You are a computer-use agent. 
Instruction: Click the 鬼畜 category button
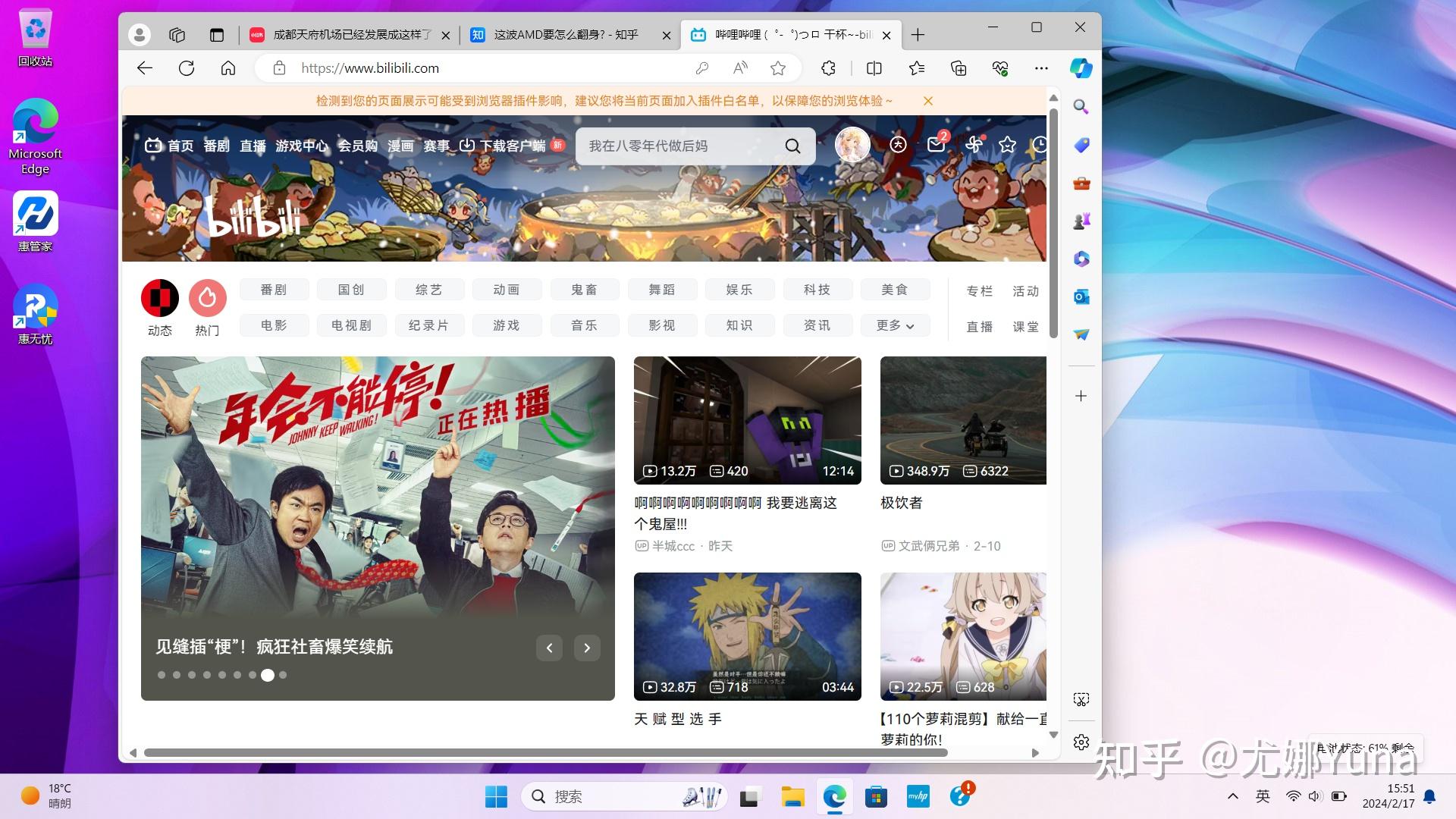(x=584, y=290)
